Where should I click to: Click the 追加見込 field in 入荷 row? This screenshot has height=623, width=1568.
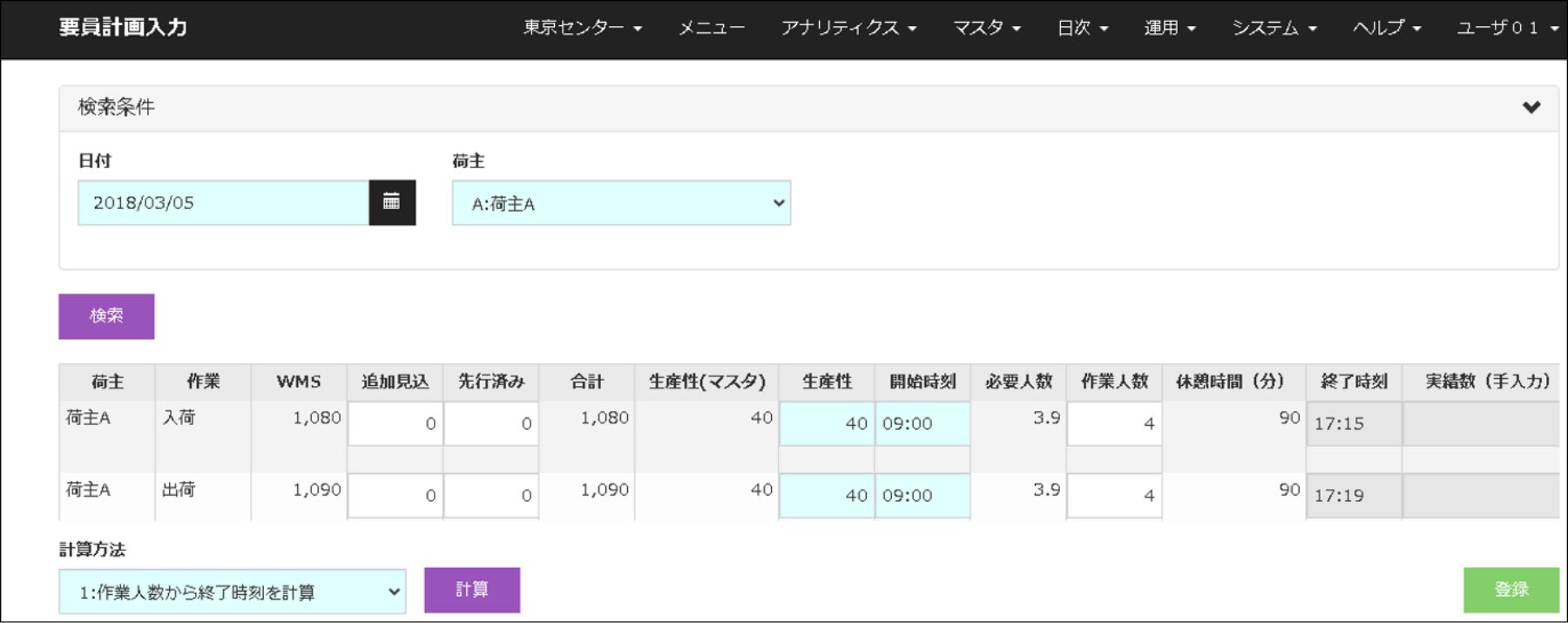[395, 423]
